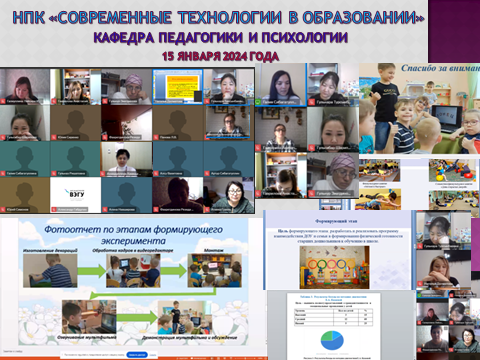Click muted mic icon on Юлия Сиренко tile
Image resolution: width=480 pixels, height=360 pixels.
coord(54,137)
